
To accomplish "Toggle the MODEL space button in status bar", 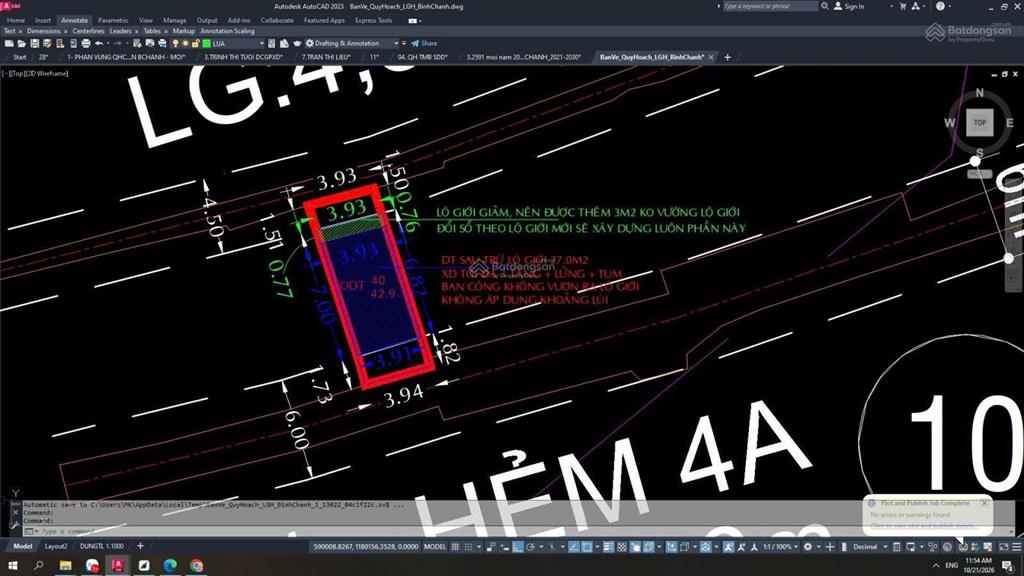I will [x=435, y=547].
